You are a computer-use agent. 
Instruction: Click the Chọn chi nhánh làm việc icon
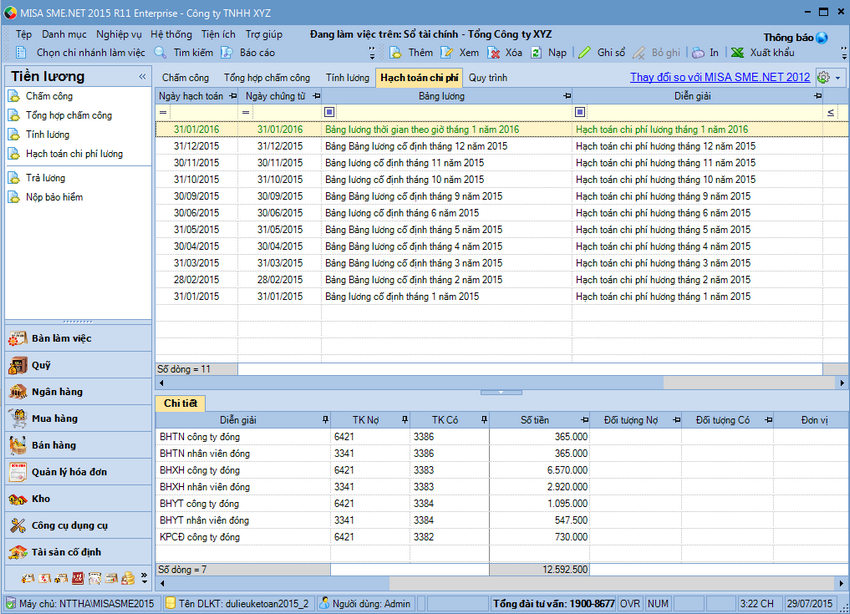point(21,53)
